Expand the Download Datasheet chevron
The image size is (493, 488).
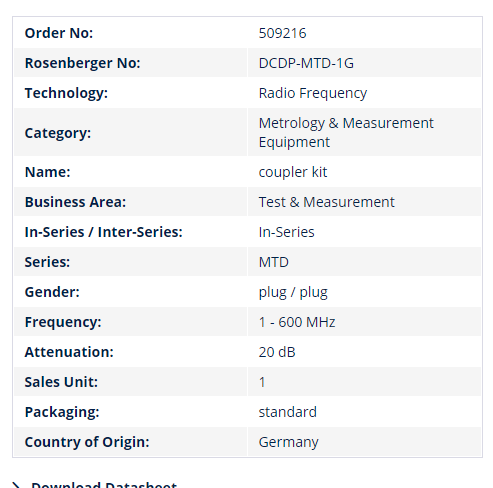pyautogui.click(x=16, y=485)
